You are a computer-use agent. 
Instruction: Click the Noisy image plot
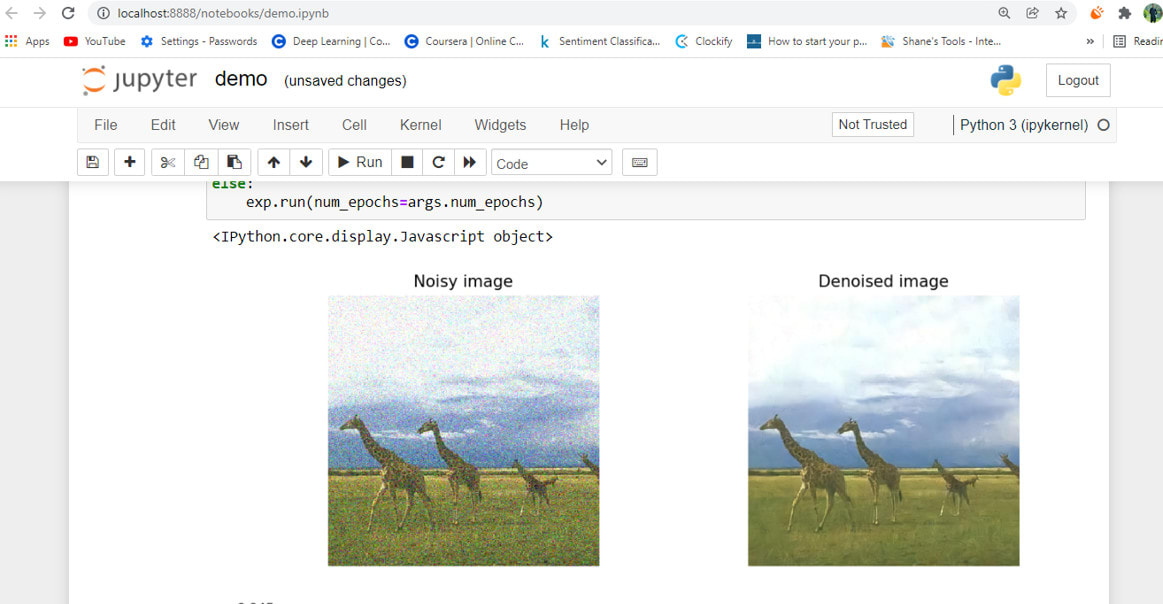click(464, 430)
